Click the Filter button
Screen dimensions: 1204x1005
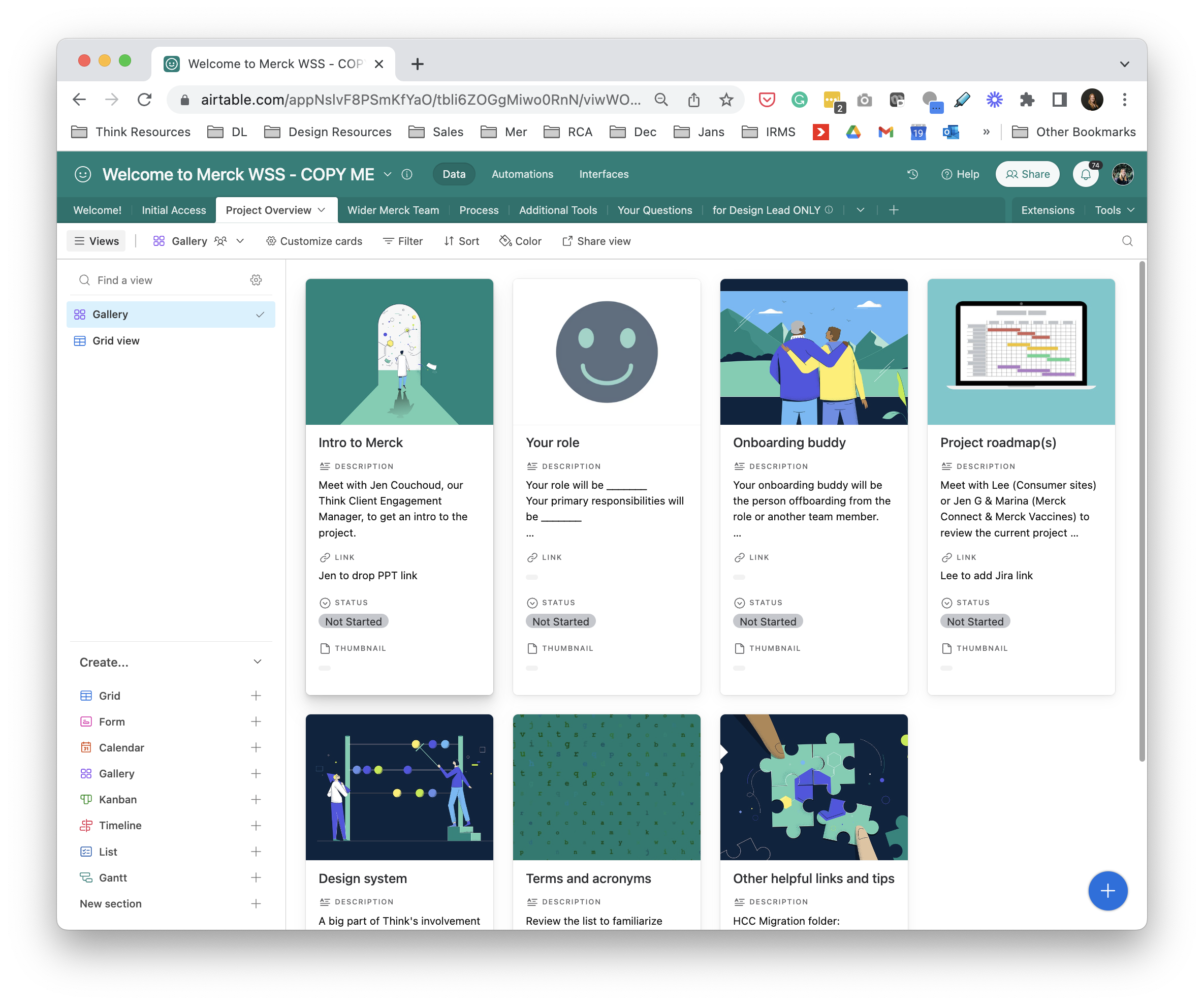click(402, 241)
